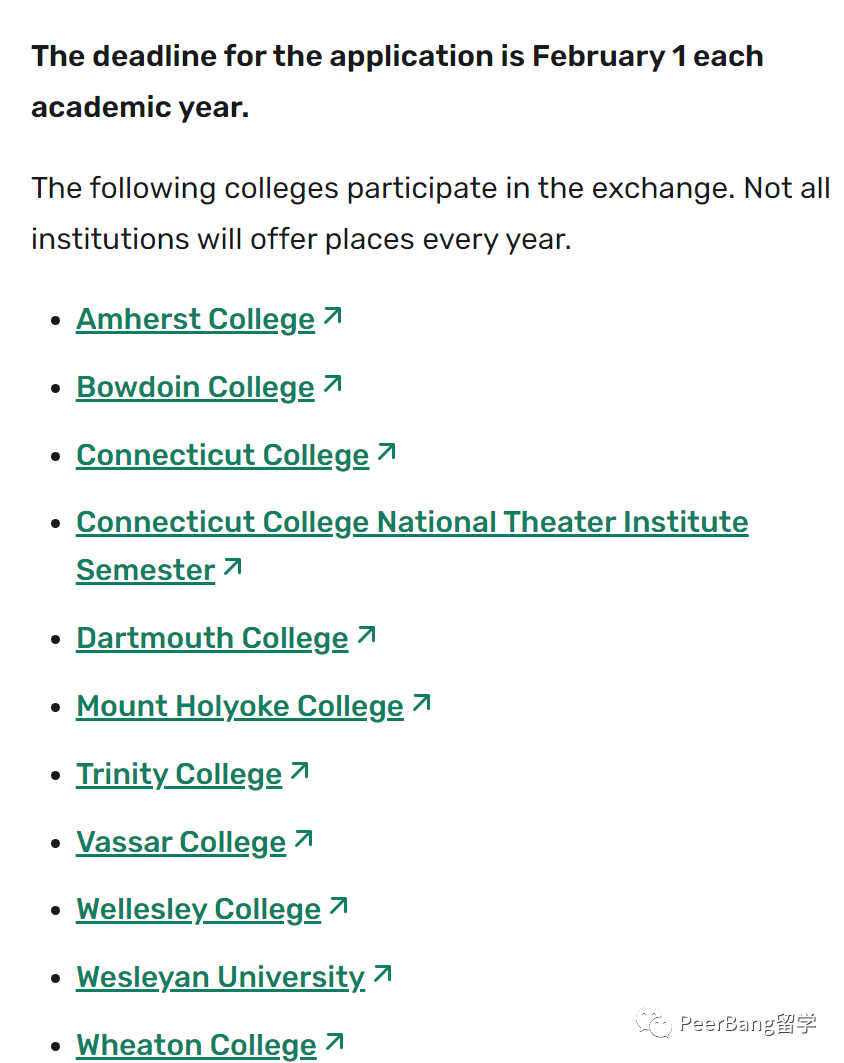Visit the Wellesley College link
Viewport: 844px width, 1063px height.
point(199,909)
